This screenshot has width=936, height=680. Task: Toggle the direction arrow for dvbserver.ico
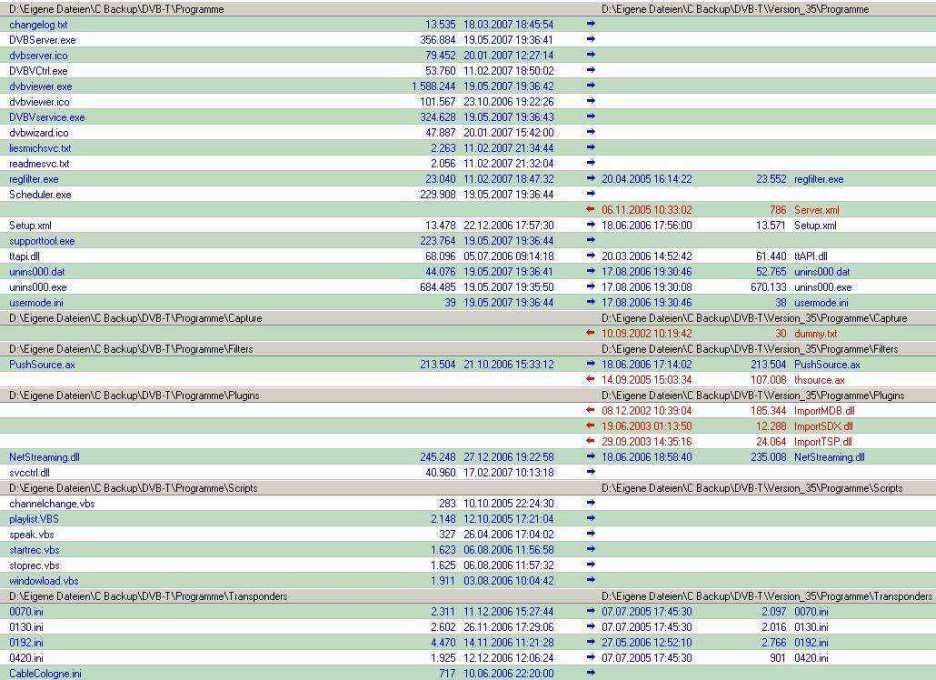[x=591, y=55]
